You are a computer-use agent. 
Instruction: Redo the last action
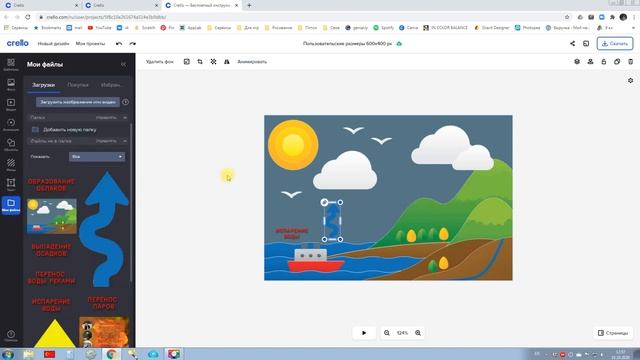[x=132, y=44]
